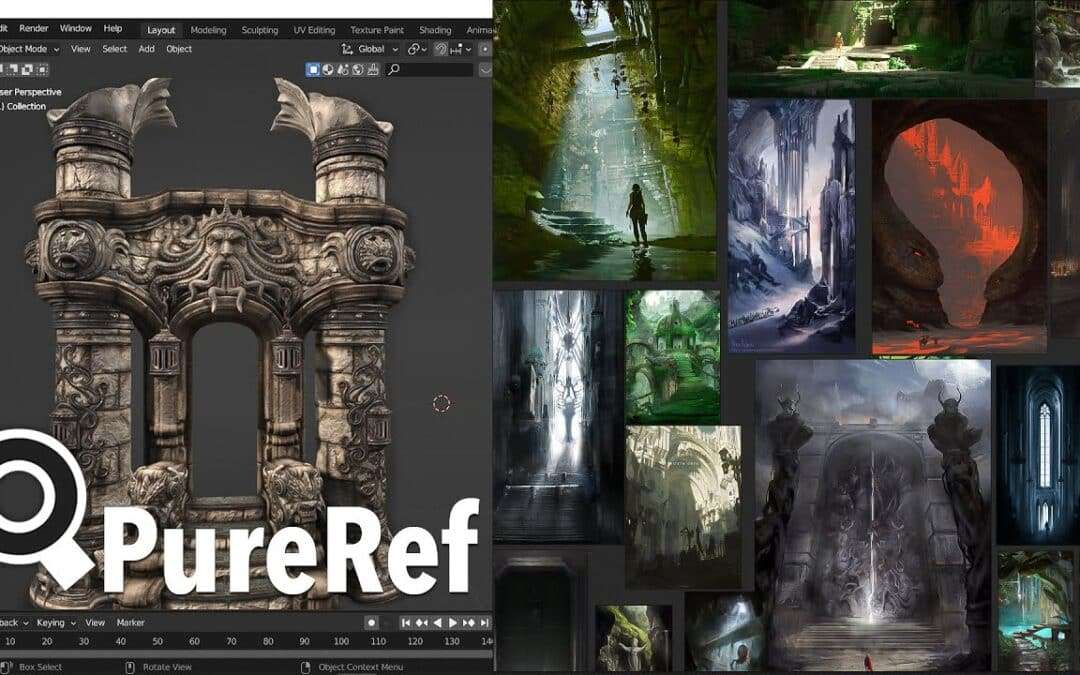
Task: Click the magnifier icon in search field
Action: tap(394, 70)
